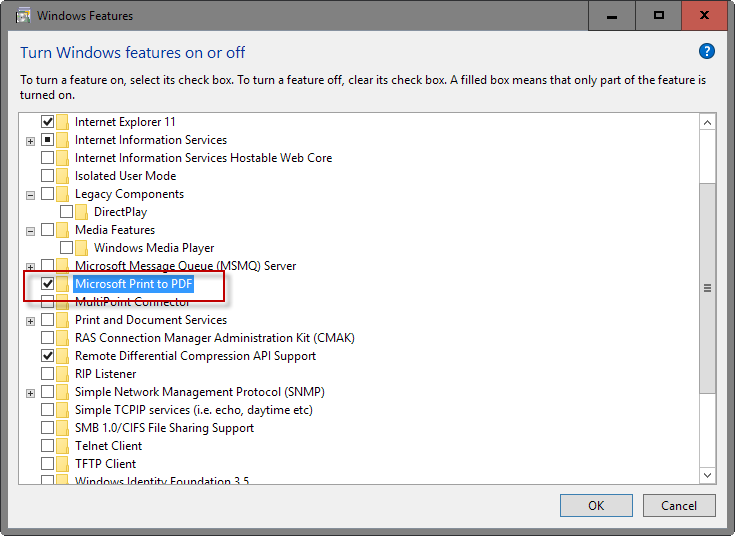Image resolution: width=735 pixels, height=536 pixels.
Task: Click the folder icon beside Microsoft Print to PDF
Action: click(62, 284)
